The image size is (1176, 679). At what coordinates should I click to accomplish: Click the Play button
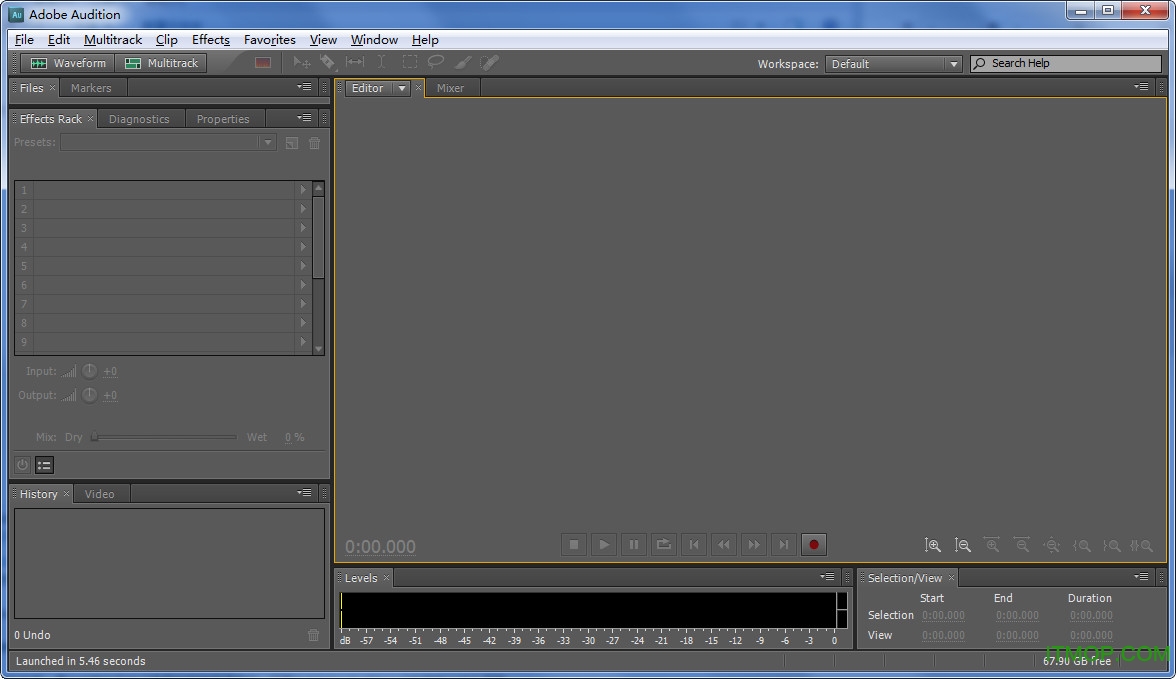coord(604,545)
